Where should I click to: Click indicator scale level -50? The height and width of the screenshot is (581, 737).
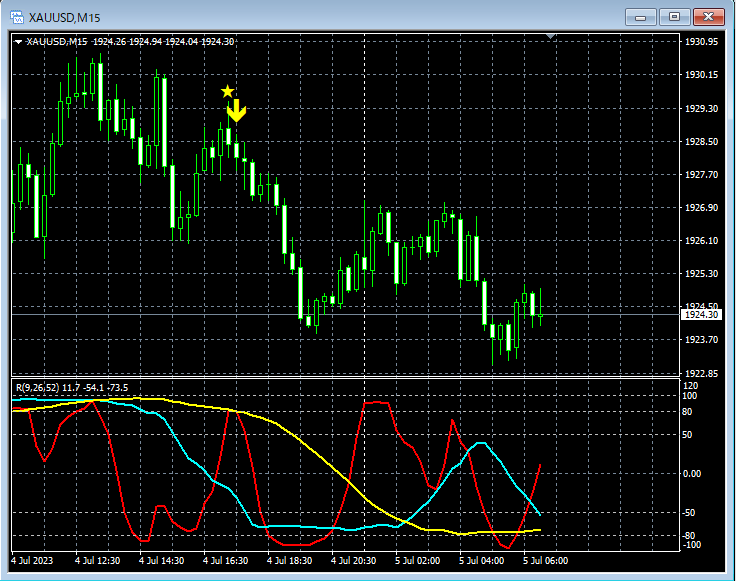tap(689, 512)
